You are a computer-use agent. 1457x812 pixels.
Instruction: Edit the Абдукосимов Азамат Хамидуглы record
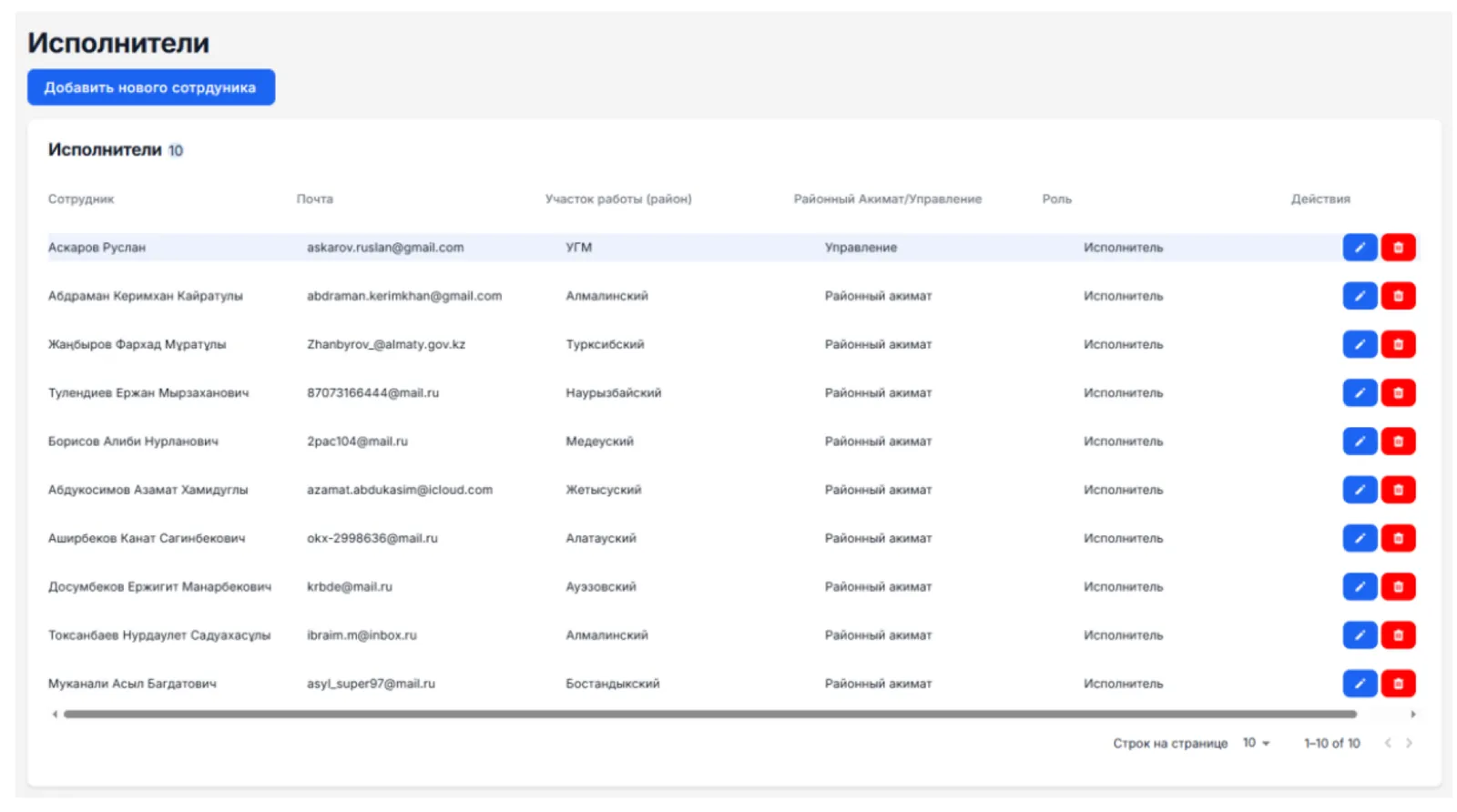(1359, 490)
